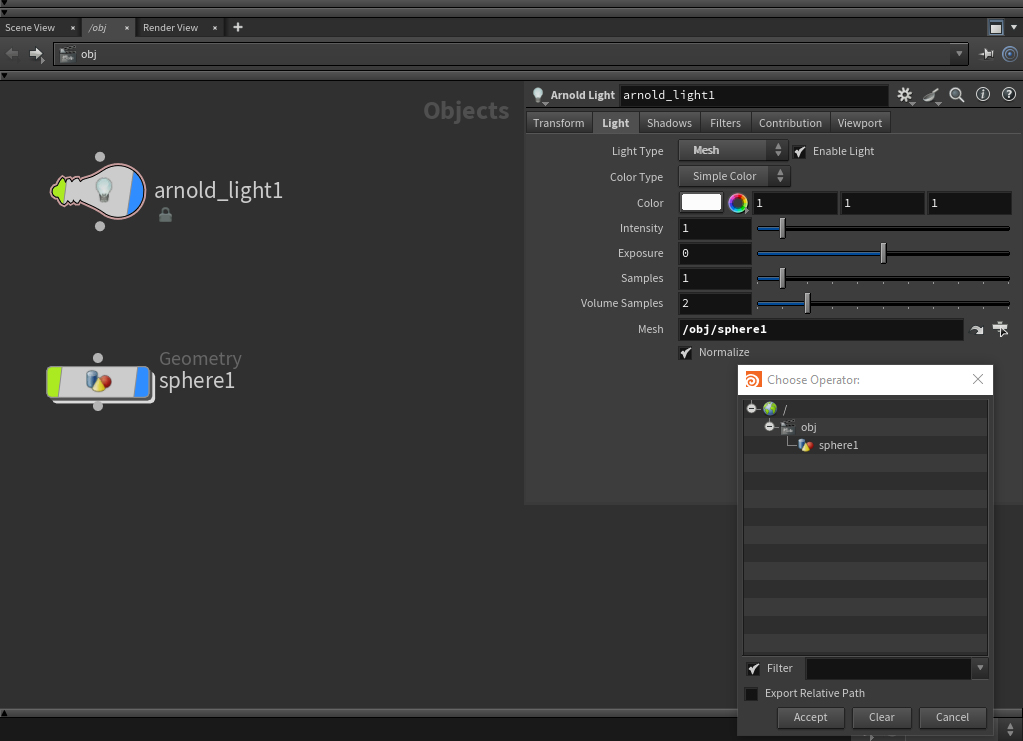Open the network path dropdown arrow
Image resolution: width=1023 pixels, height=741 pixels.
(959, 53)
